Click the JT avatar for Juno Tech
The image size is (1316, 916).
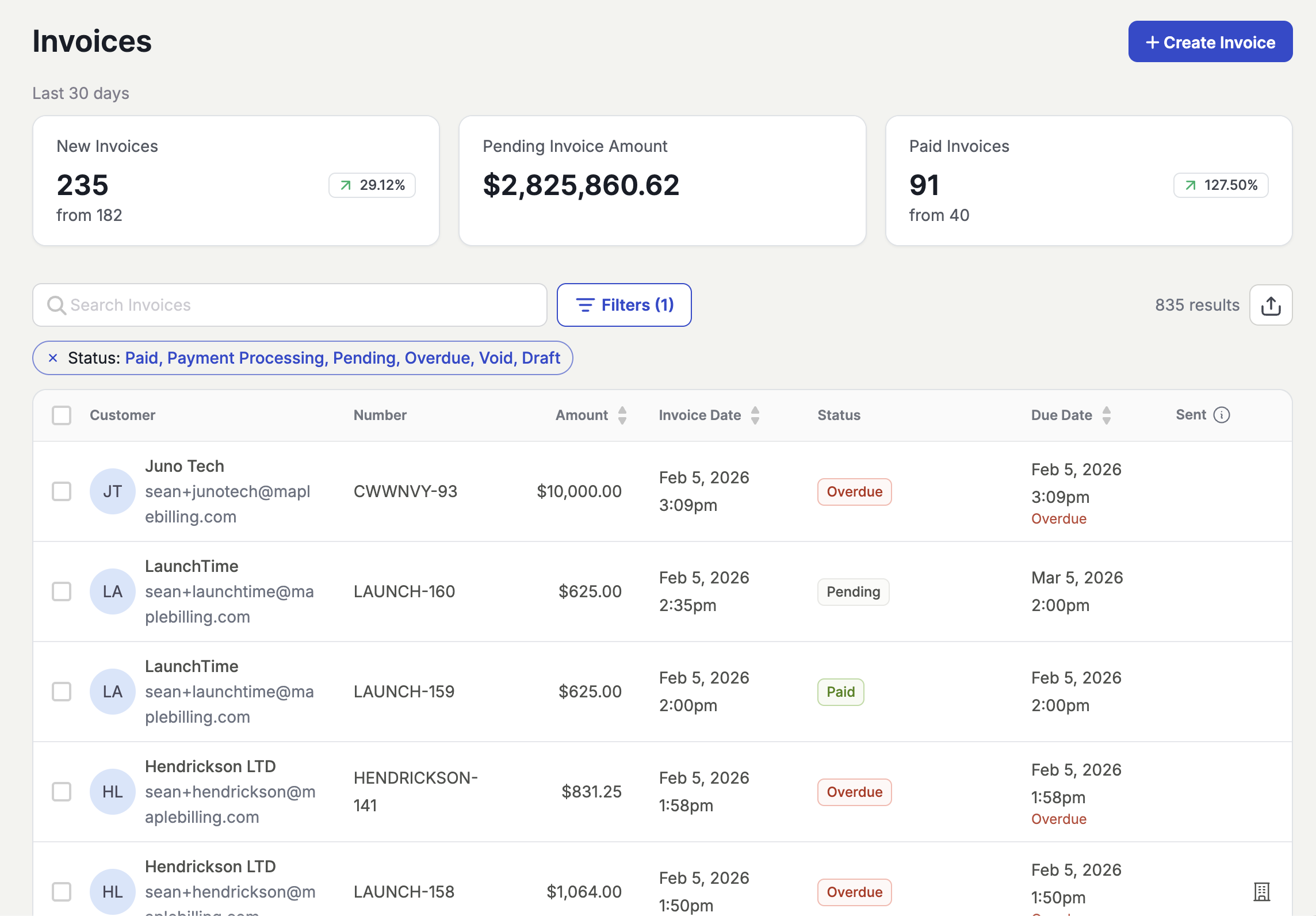[112, 491]
